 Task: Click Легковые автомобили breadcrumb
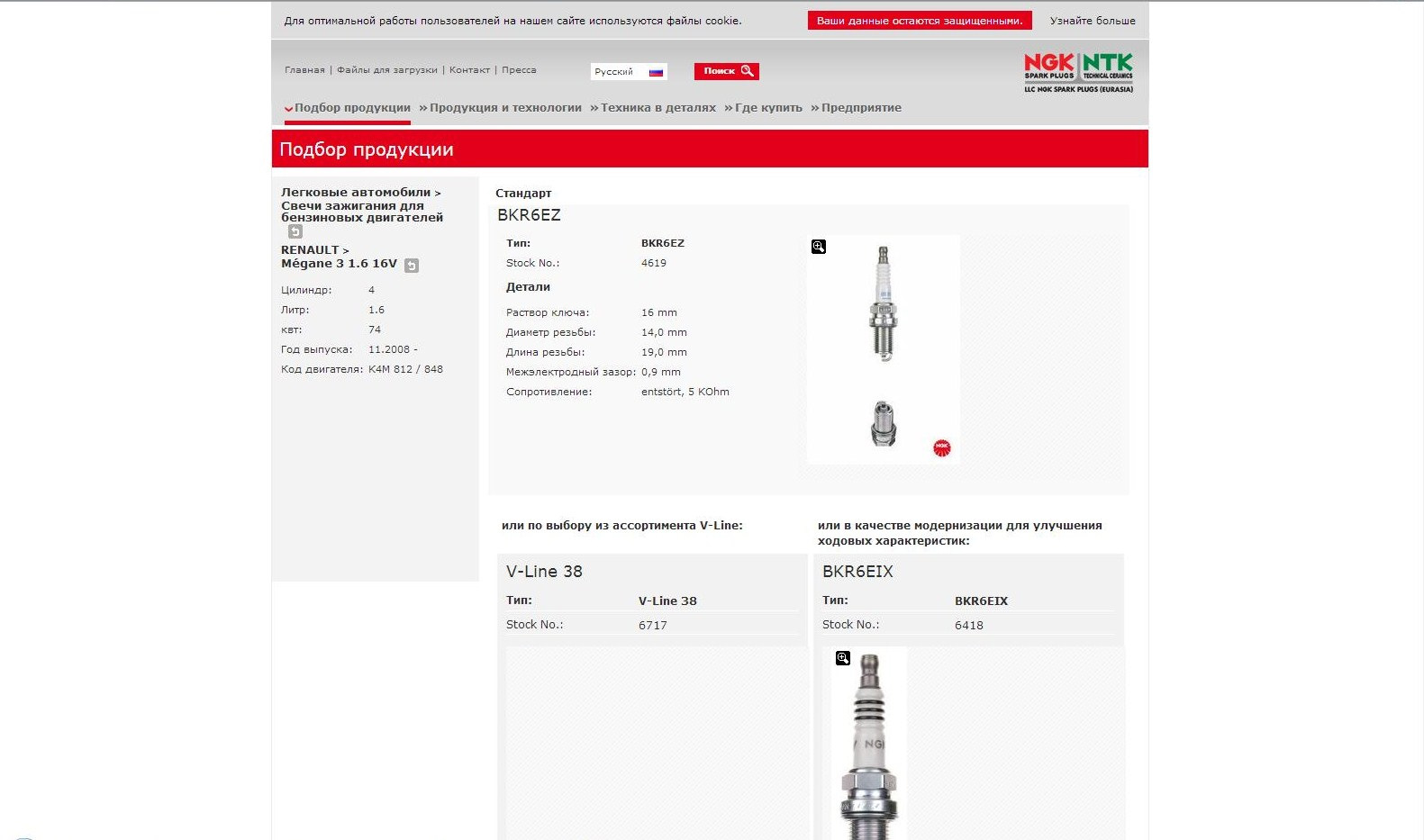click(x=356, y=193)
